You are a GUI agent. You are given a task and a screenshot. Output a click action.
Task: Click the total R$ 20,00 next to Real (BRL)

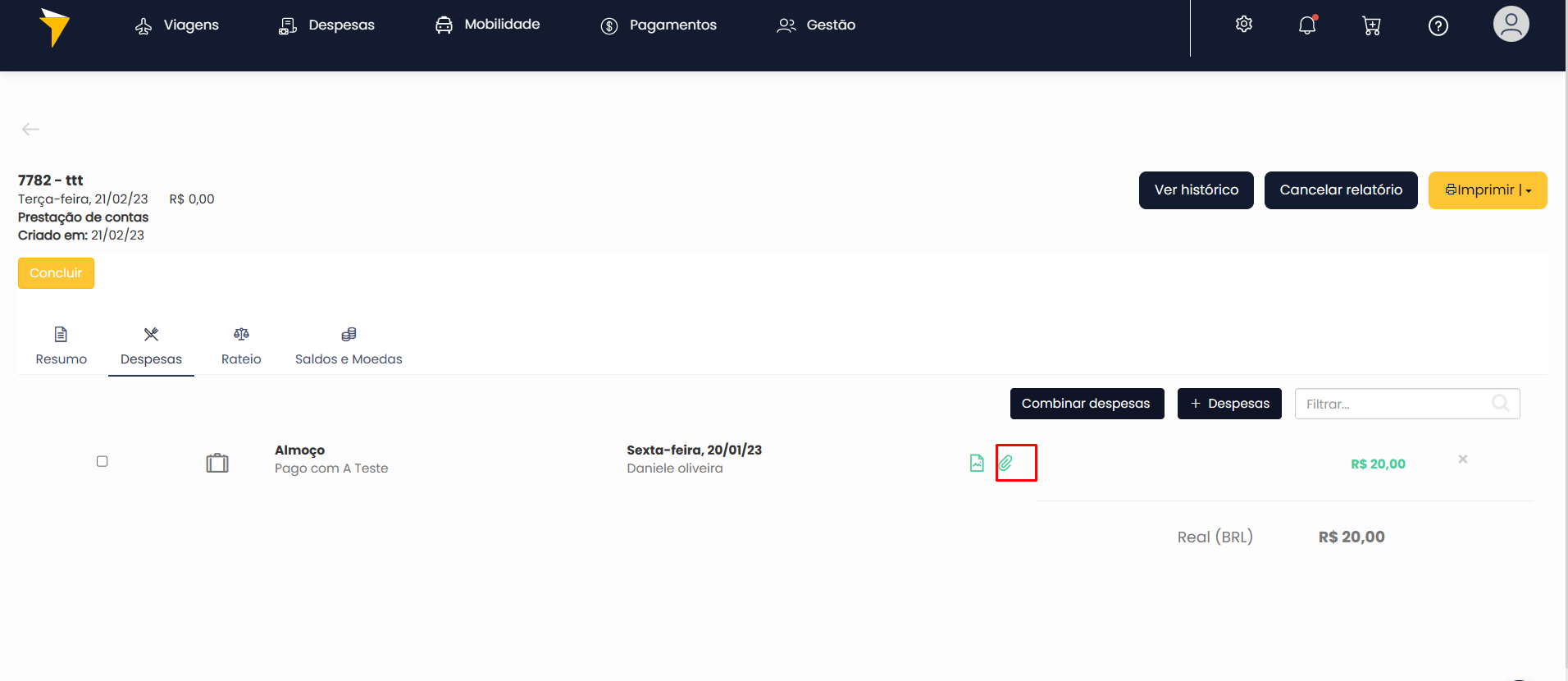[x=1351, y=537]
